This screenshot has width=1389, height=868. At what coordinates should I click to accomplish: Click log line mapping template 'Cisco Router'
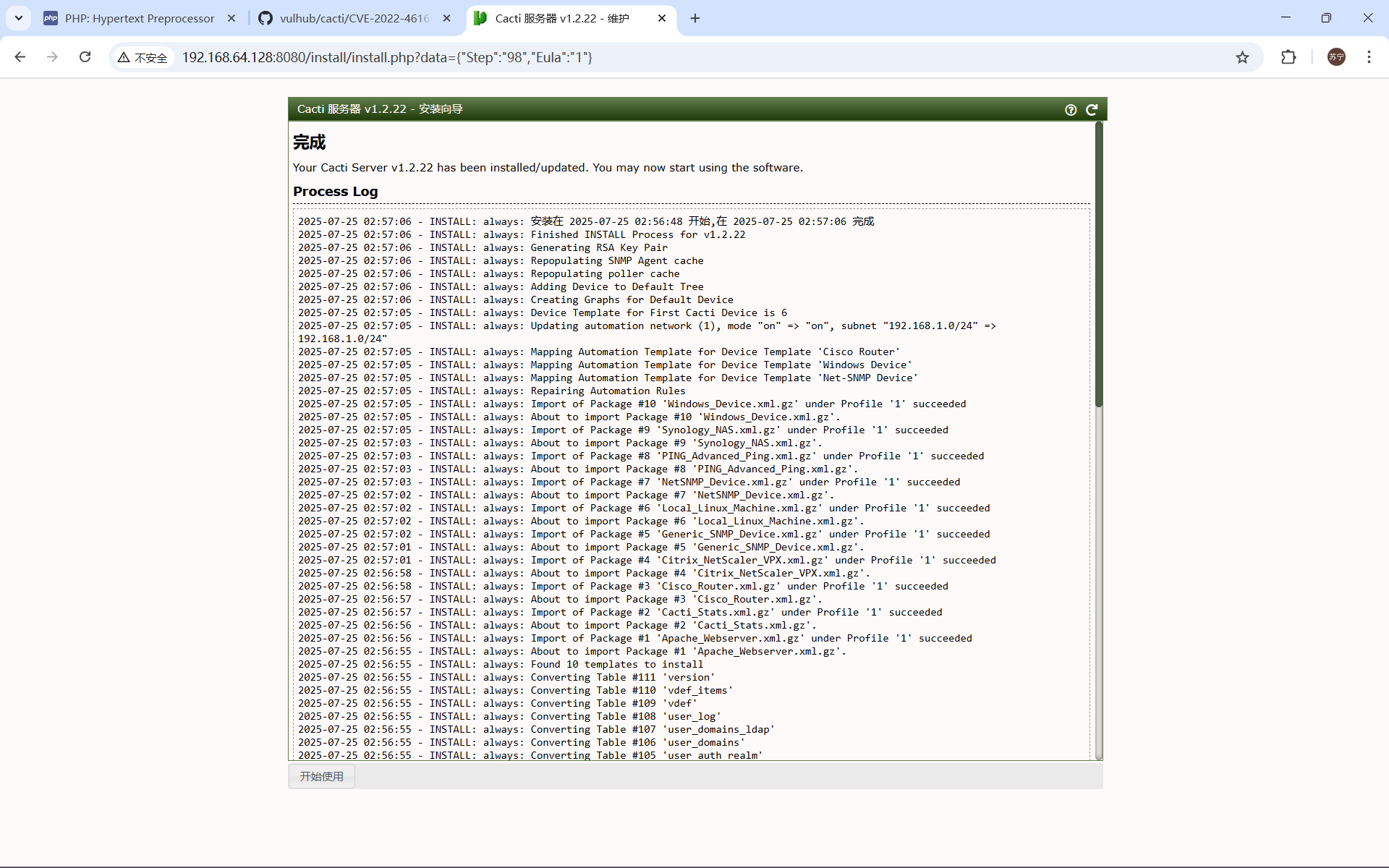599,352
